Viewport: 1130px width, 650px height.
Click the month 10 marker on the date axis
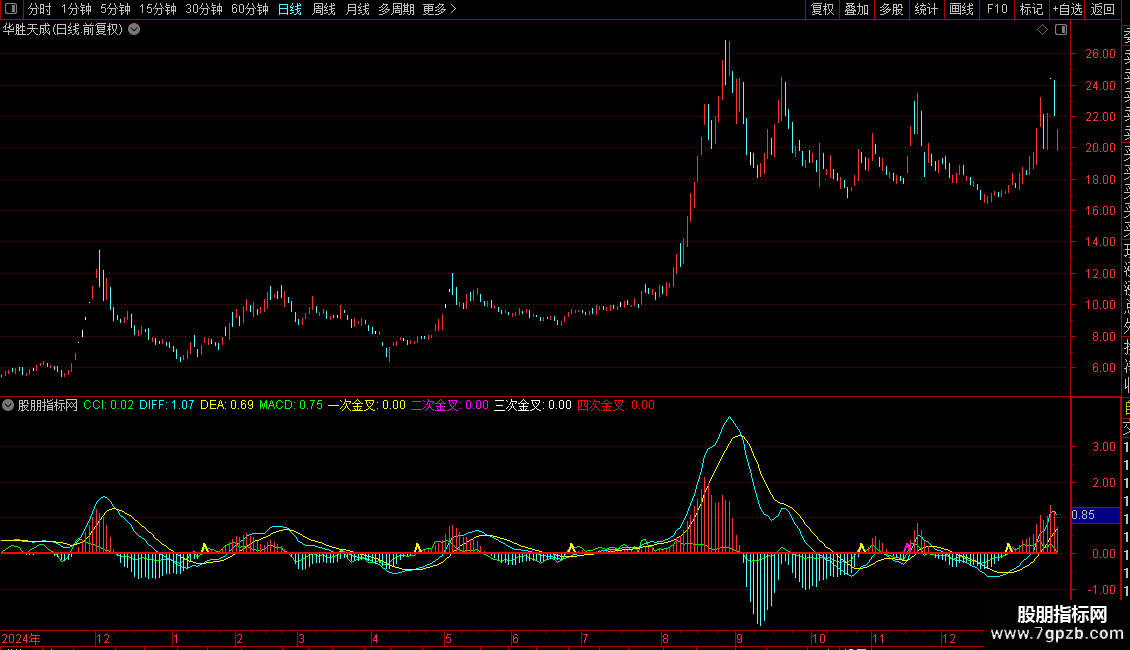click(819, 638)
